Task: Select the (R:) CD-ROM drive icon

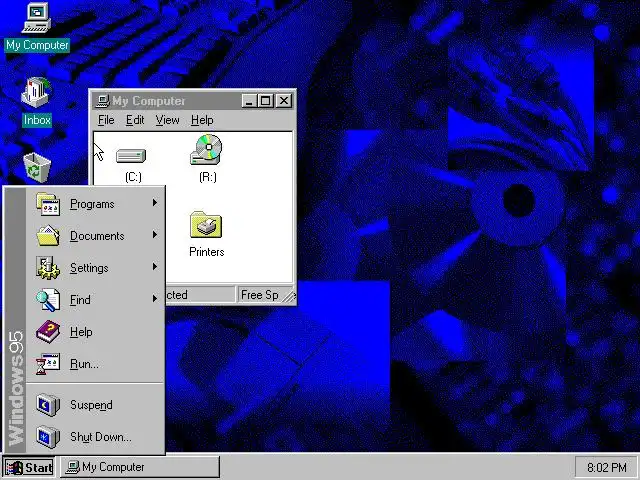Action: (207, 150)
